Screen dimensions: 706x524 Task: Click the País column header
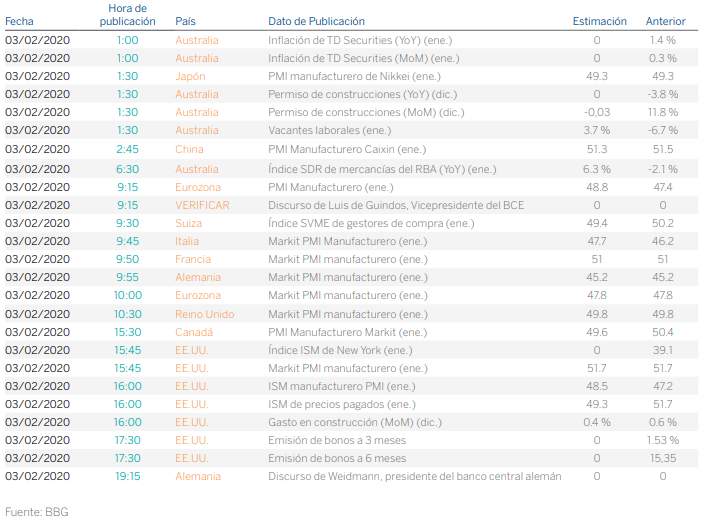(185, 21)
